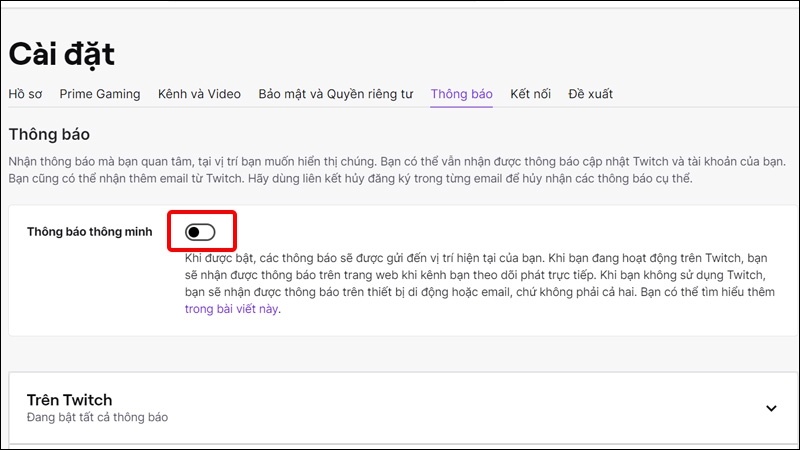Screen dimensions: 800x450
Task: Go to Bảo mật và Quyền riêng tư tab
Action: 335,94
